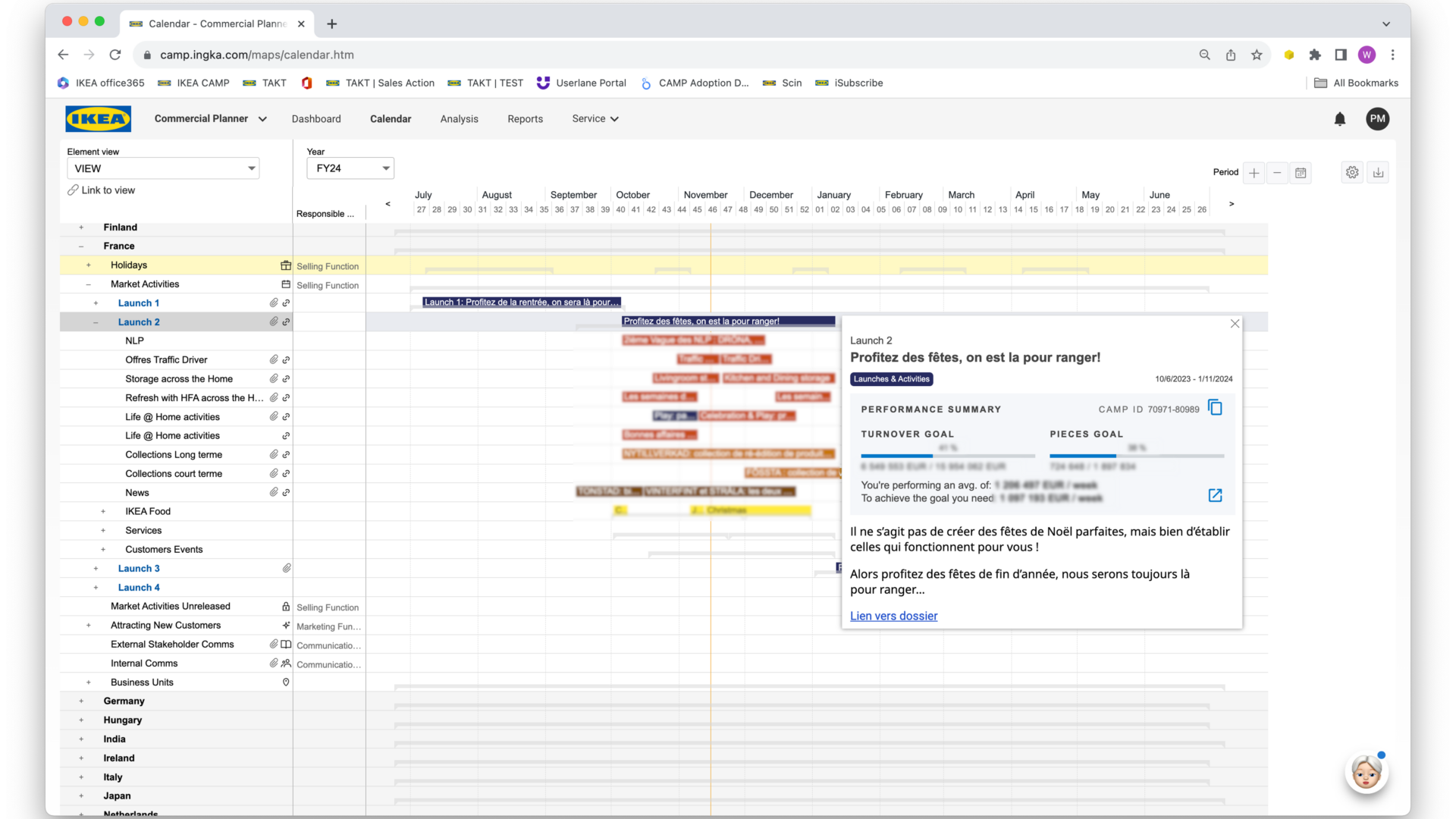Click the notification bell icon
This screenshot has width=1456, height=819.
[1340, 119]
